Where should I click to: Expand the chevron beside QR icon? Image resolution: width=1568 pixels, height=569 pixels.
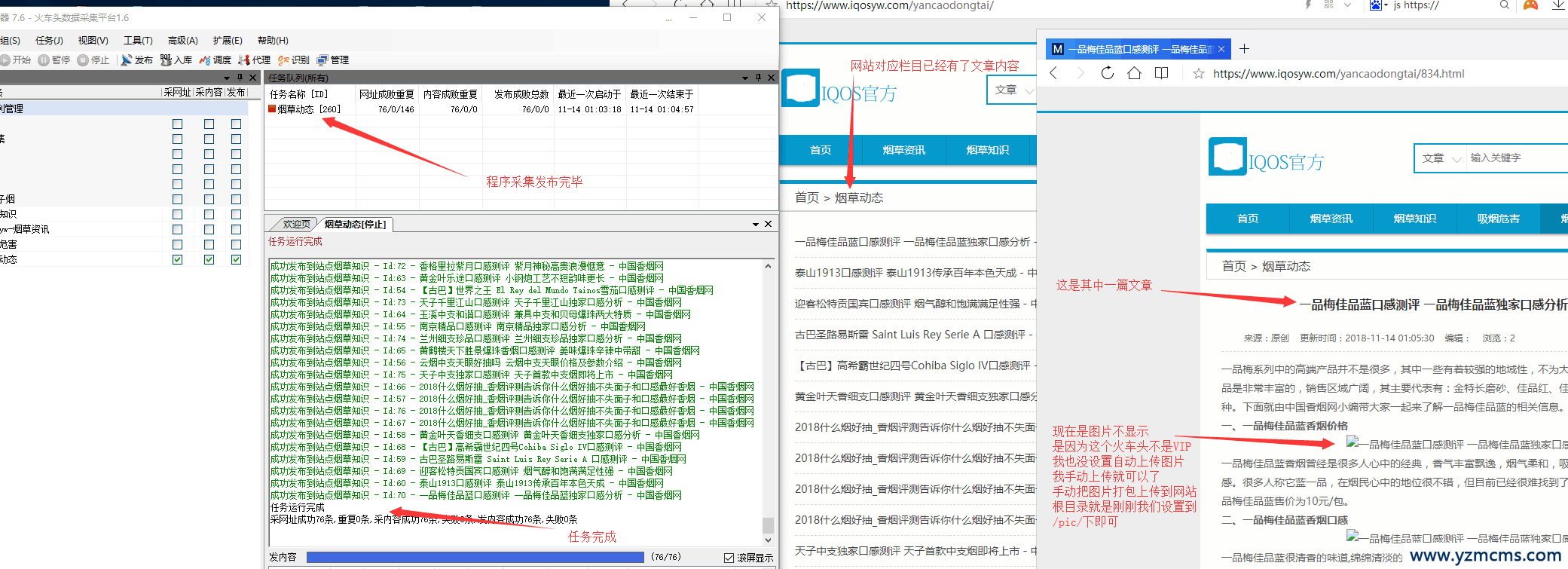[1347, 5]
